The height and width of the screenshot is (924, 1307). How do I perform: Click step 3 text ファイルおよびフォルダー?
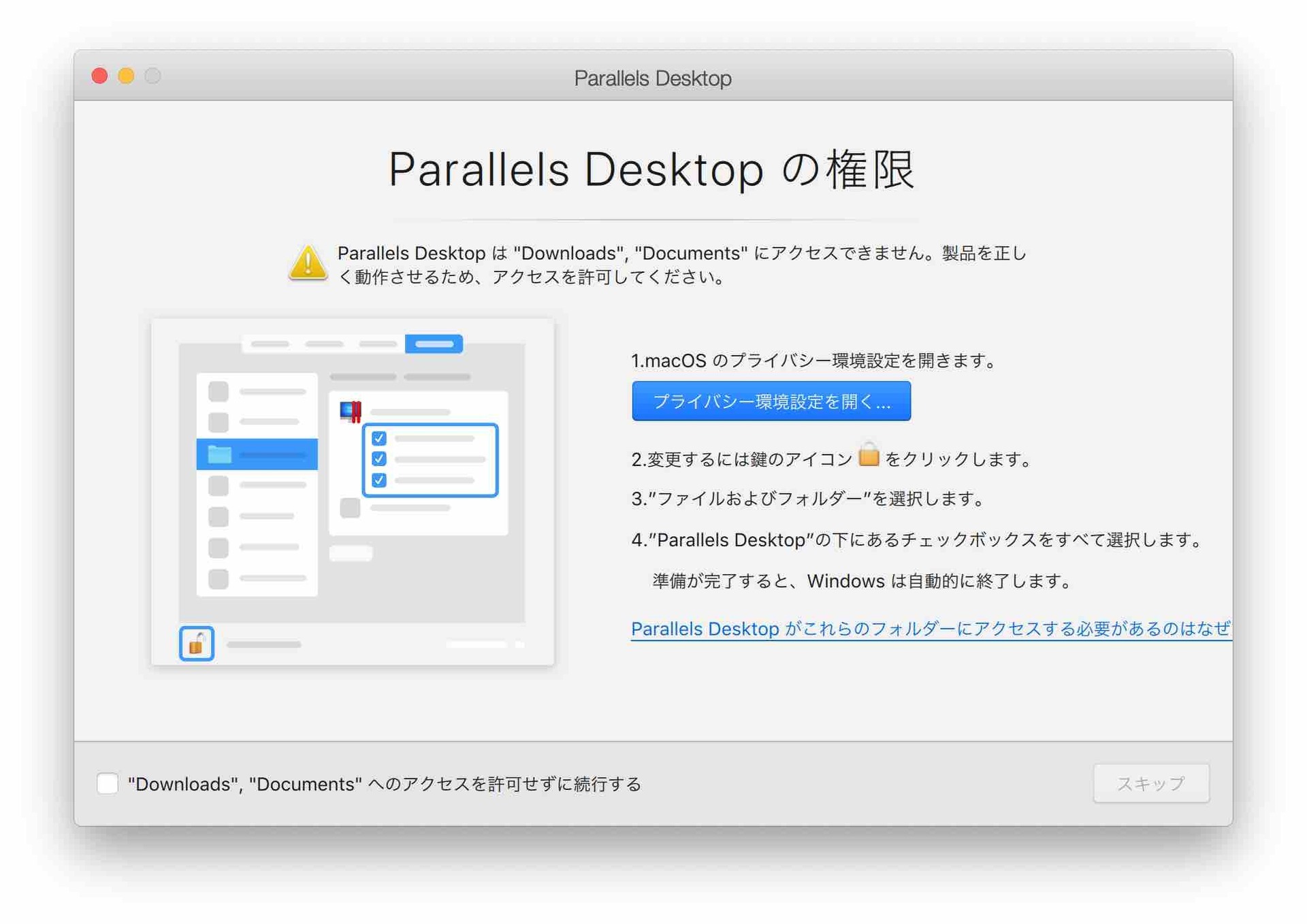[809, 499]
